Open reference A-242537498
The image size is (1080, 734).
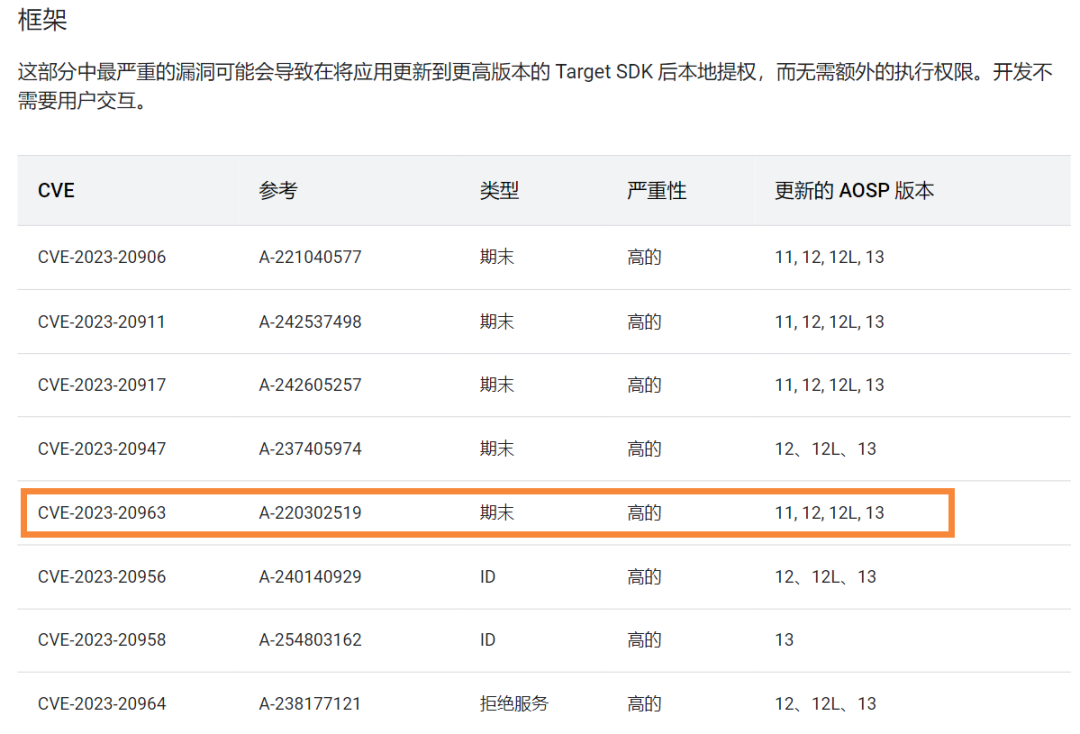point(310,322)
